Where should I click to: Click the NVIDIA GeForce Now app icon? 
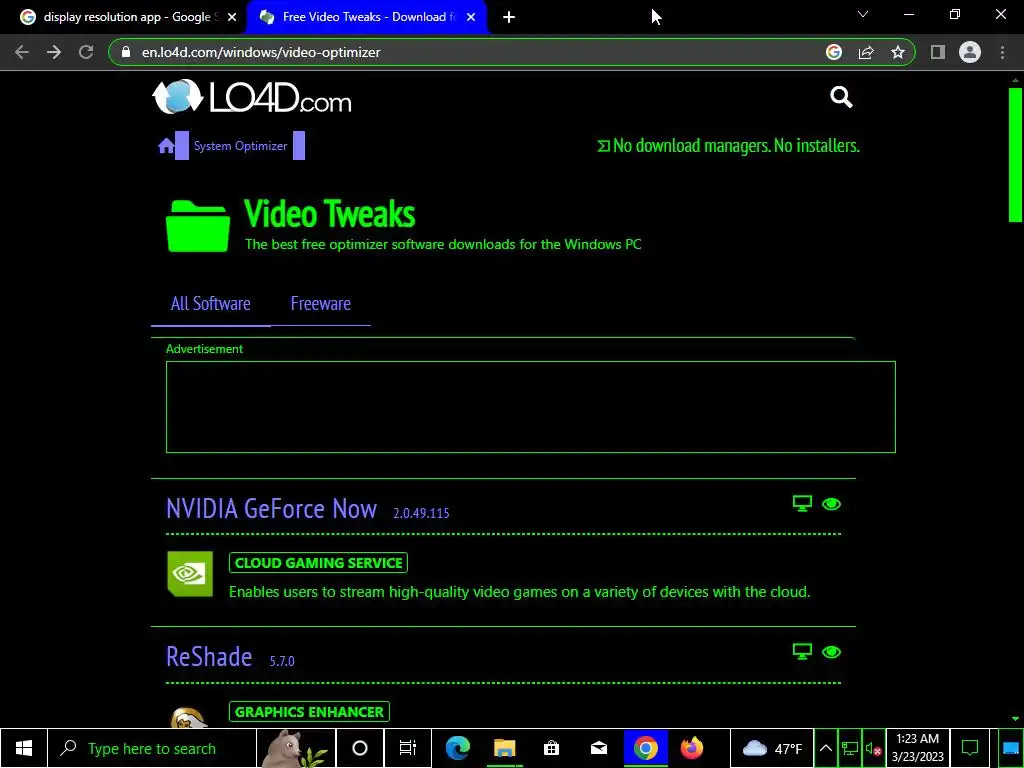[x=190, y=574]
